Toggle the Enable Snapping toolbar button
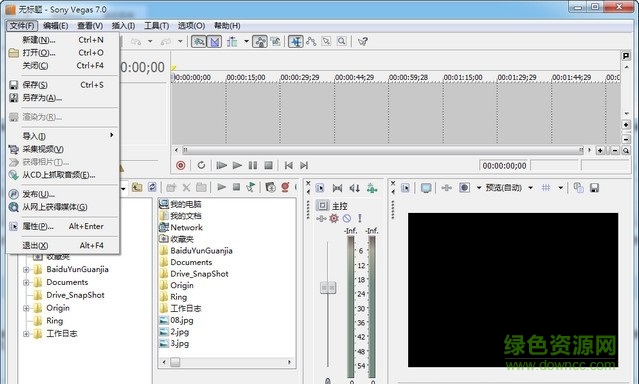The width and height of the screenshot is (639, 384). point(198,42)
